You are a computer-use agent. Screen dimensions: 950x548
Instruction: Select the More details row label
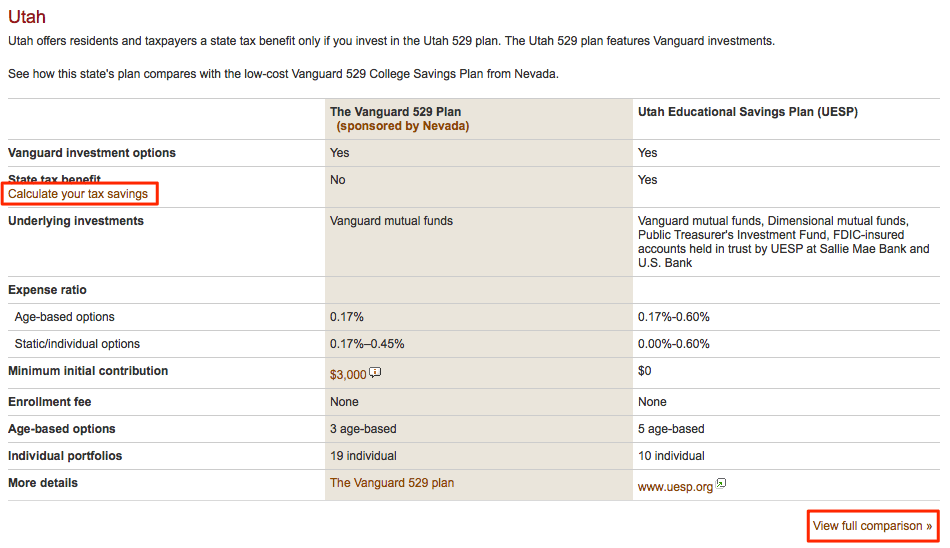pyautogui.click(x=43, y=483)
